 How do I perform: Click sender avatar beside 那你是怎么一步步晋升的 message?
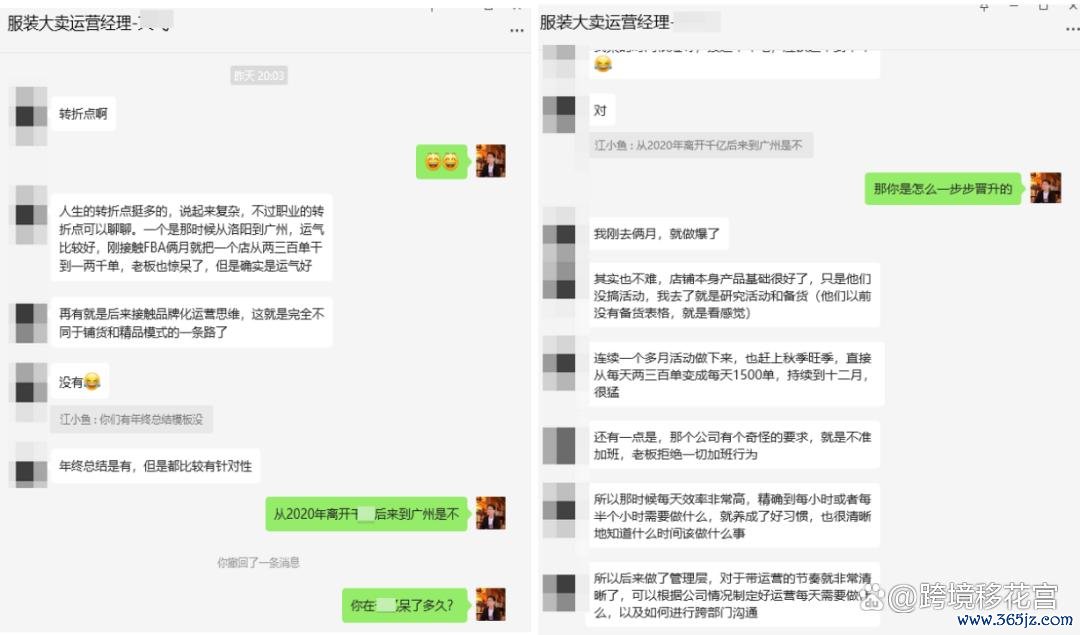[x=1045, y=187]
